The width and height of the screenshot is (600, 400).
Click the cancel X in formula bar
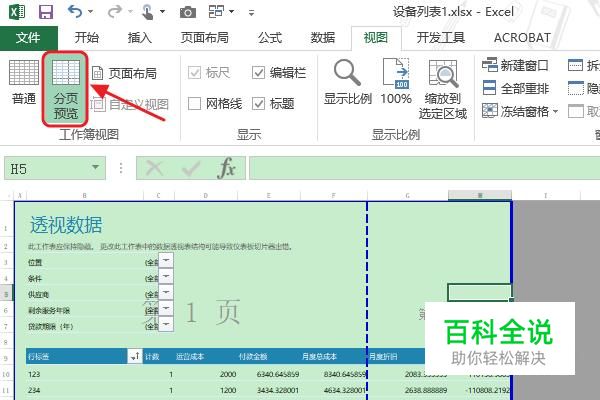point(154,168)
